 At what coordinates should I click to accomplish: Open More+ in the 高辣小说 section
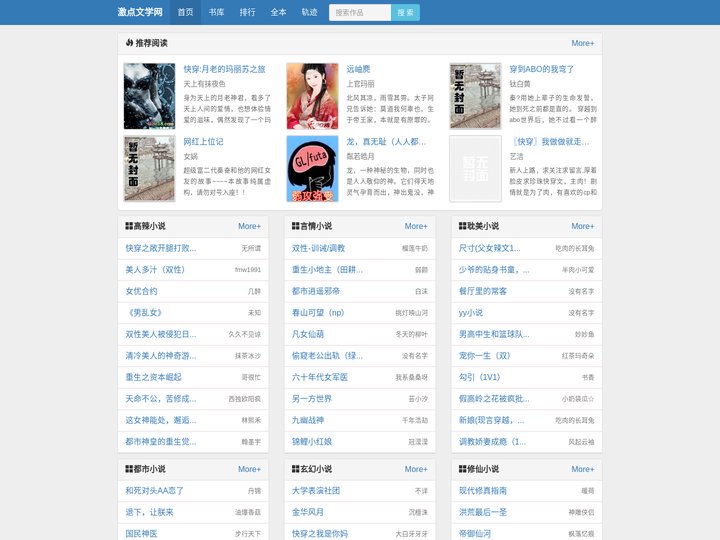[249, 226]
